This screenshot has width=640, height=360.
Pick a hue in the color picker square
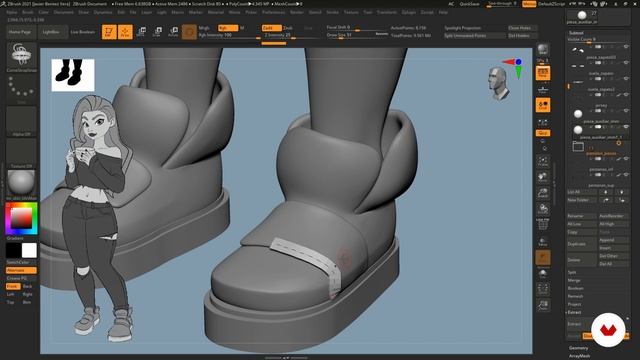click(21, 218)
